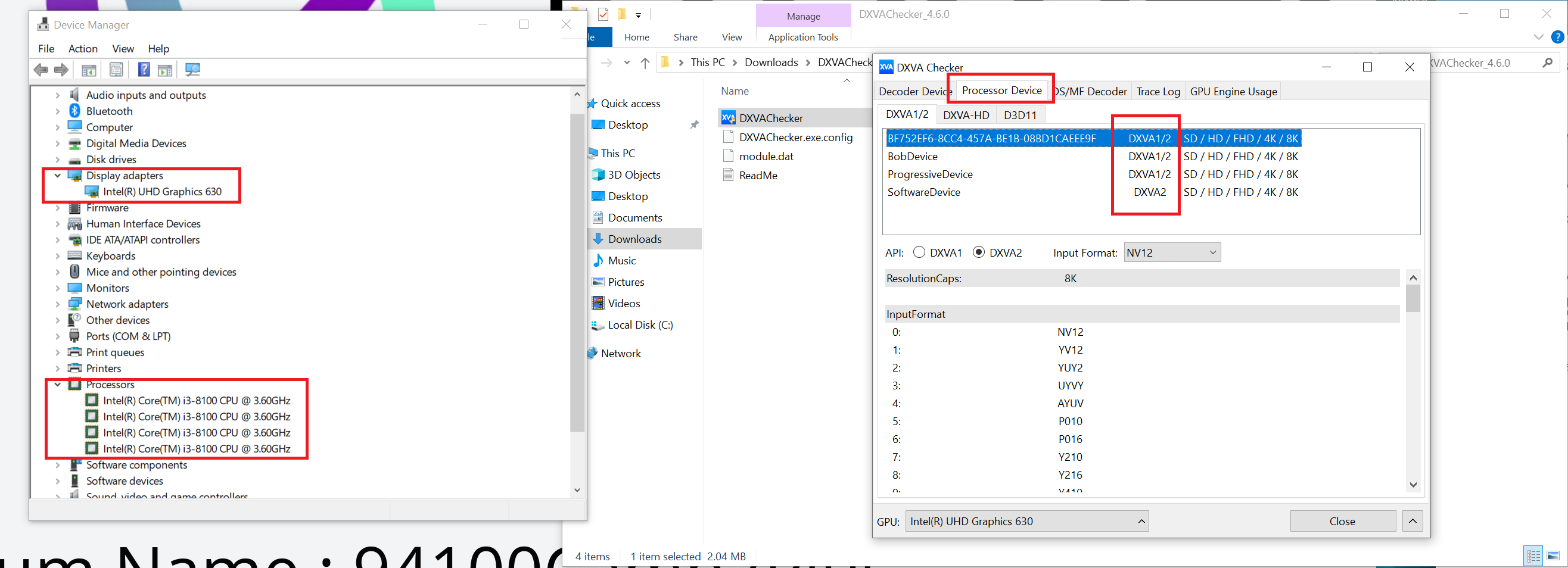Click the Music note icon in navigation pane

[x=598, y=260]
